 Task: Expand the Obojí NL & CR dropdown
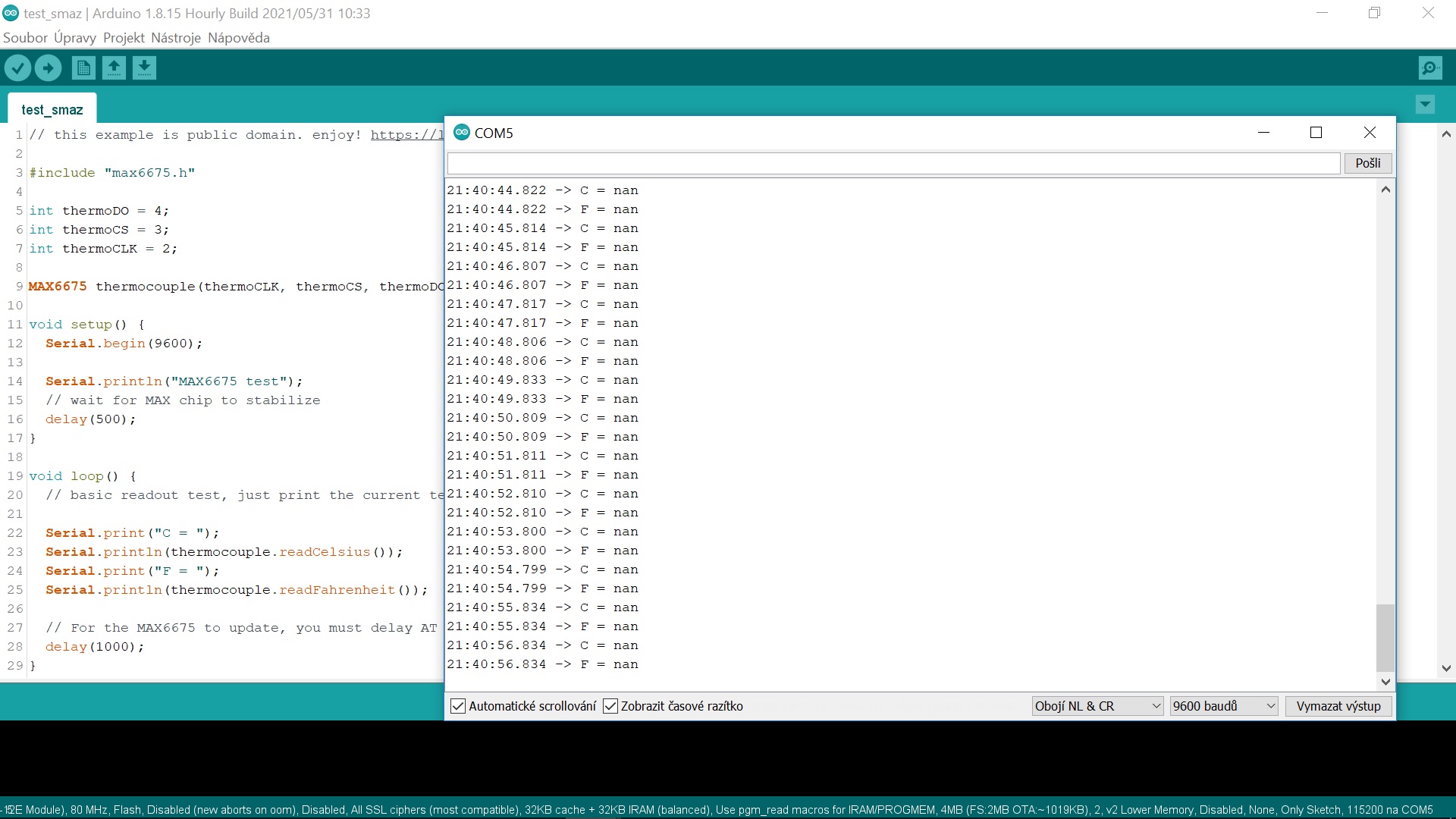point(1097,706)
